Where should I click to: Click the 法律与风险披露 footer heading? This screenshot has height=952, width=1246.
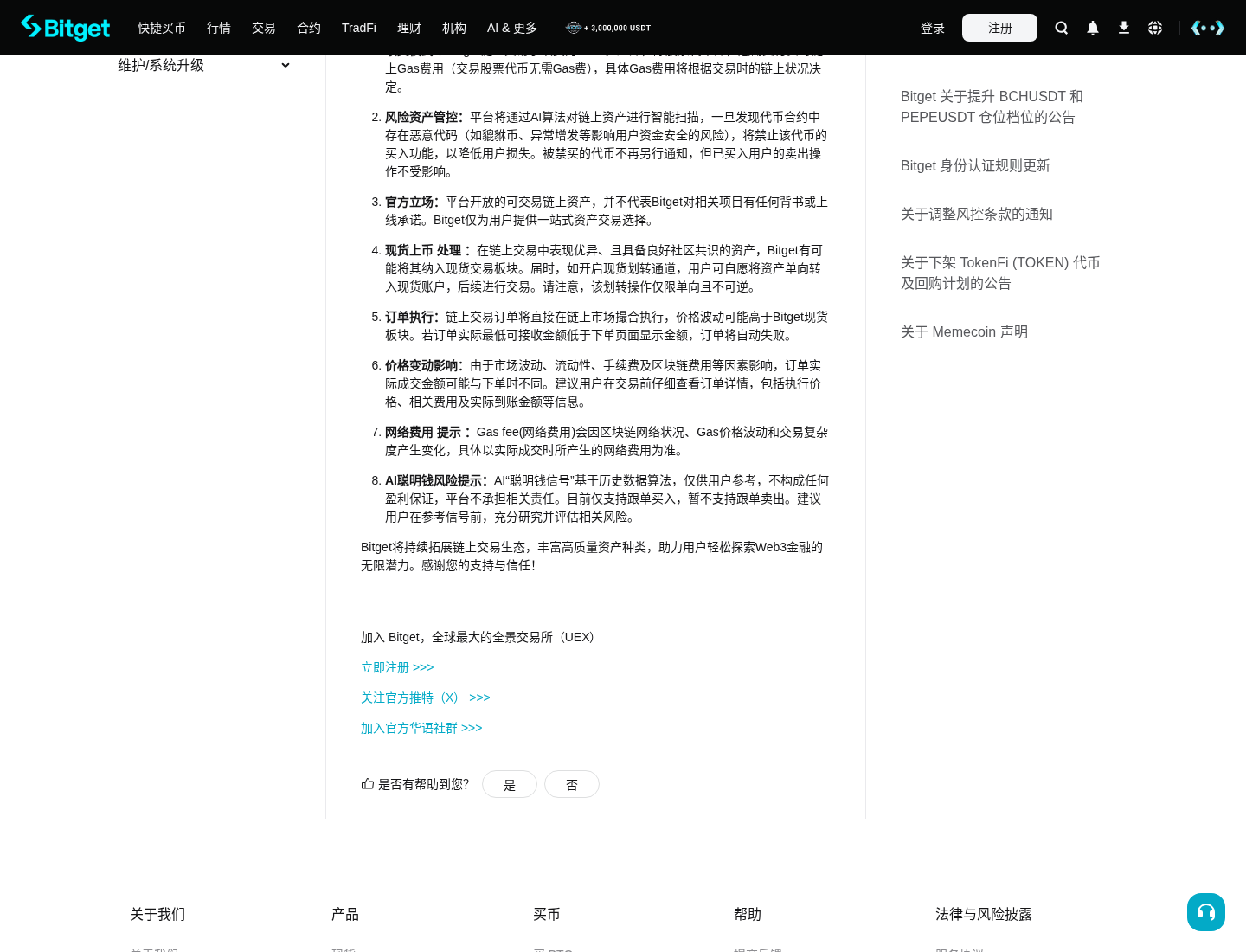(x=984, y=914)
